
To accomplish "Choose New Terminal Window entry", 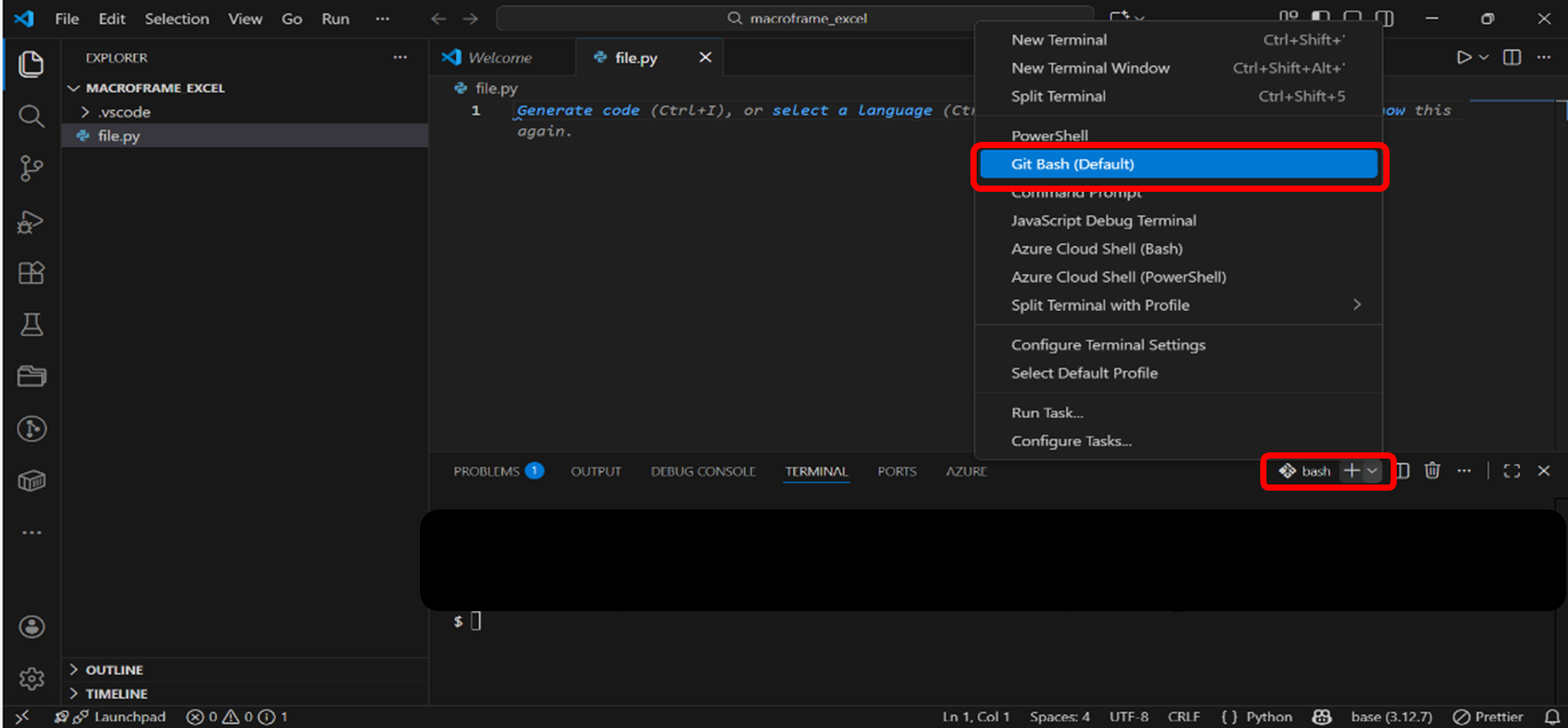I will [x=1178, y=68].
